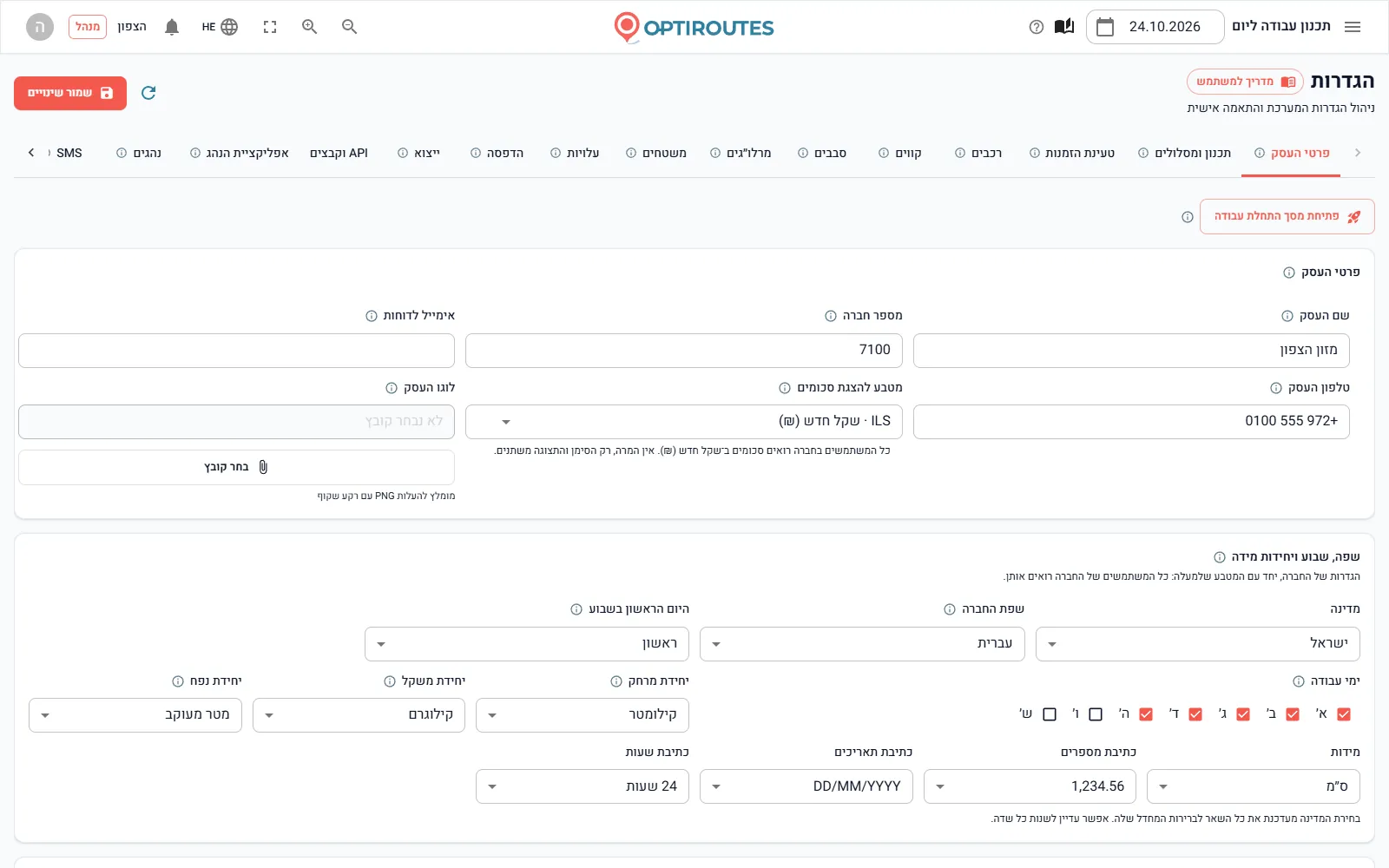Zoom in with the magnifier plus icon
This screenshot has height=868, width=1389.
coord(309,27)
